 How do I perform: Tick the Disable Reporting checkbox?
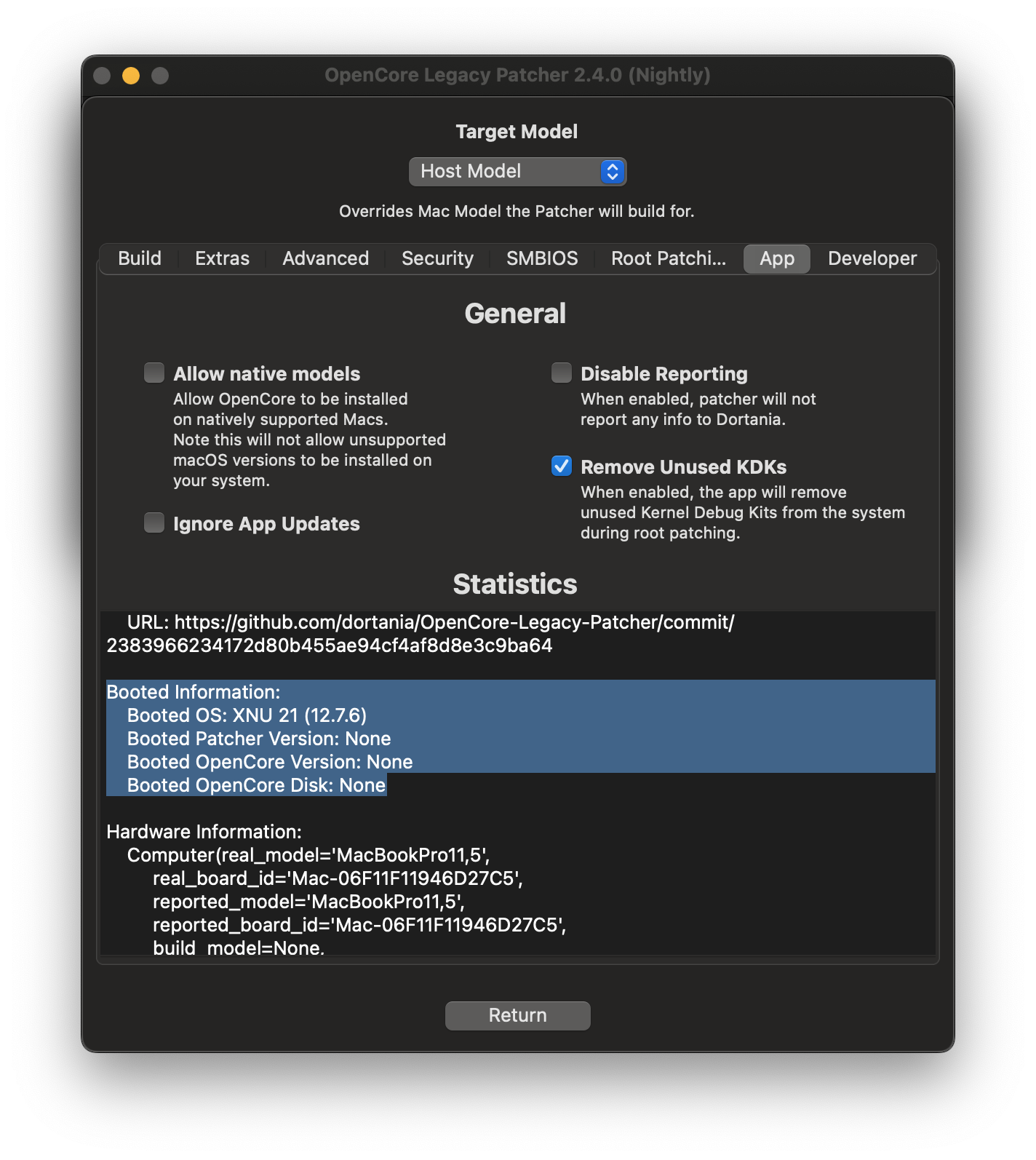562,373
